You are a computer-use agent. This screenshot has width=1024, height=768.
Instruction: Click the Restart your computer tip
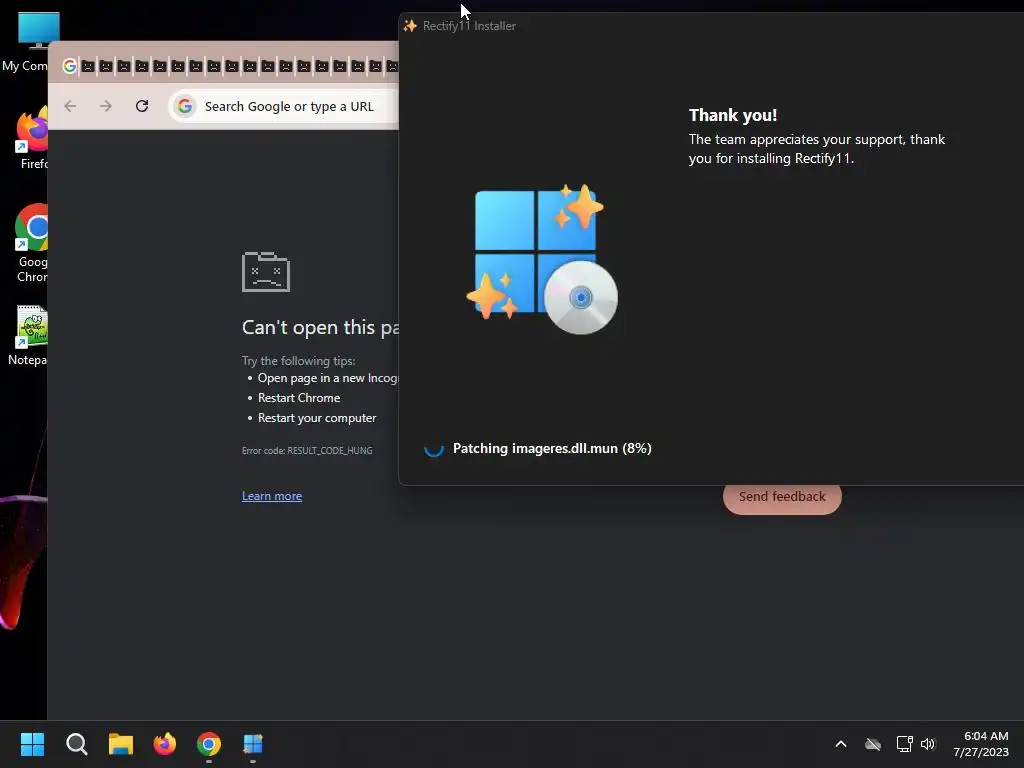click(317, 418)
